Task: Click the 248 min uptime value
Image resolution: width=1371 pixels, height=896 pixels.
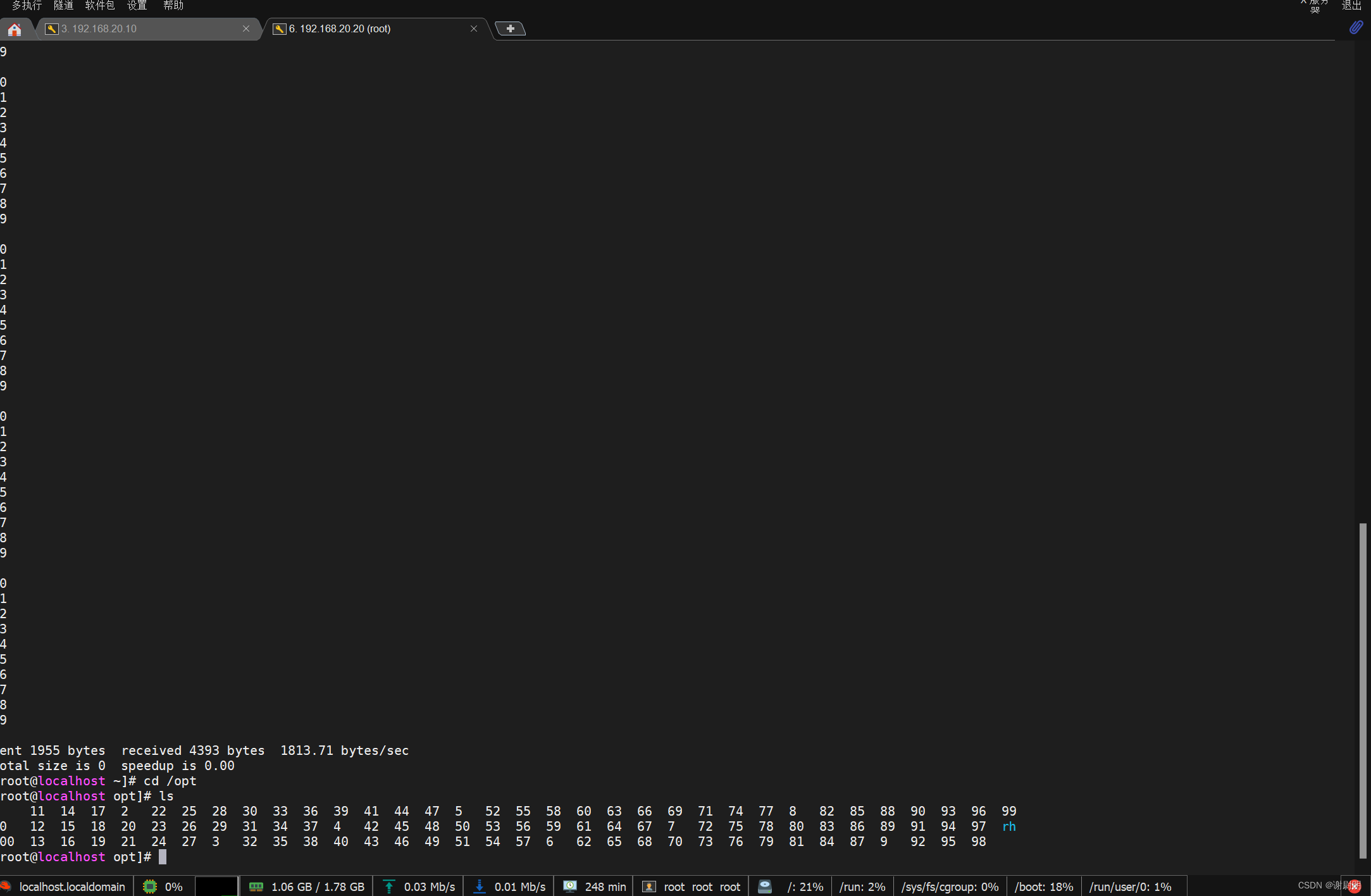Action: (605, 887)
